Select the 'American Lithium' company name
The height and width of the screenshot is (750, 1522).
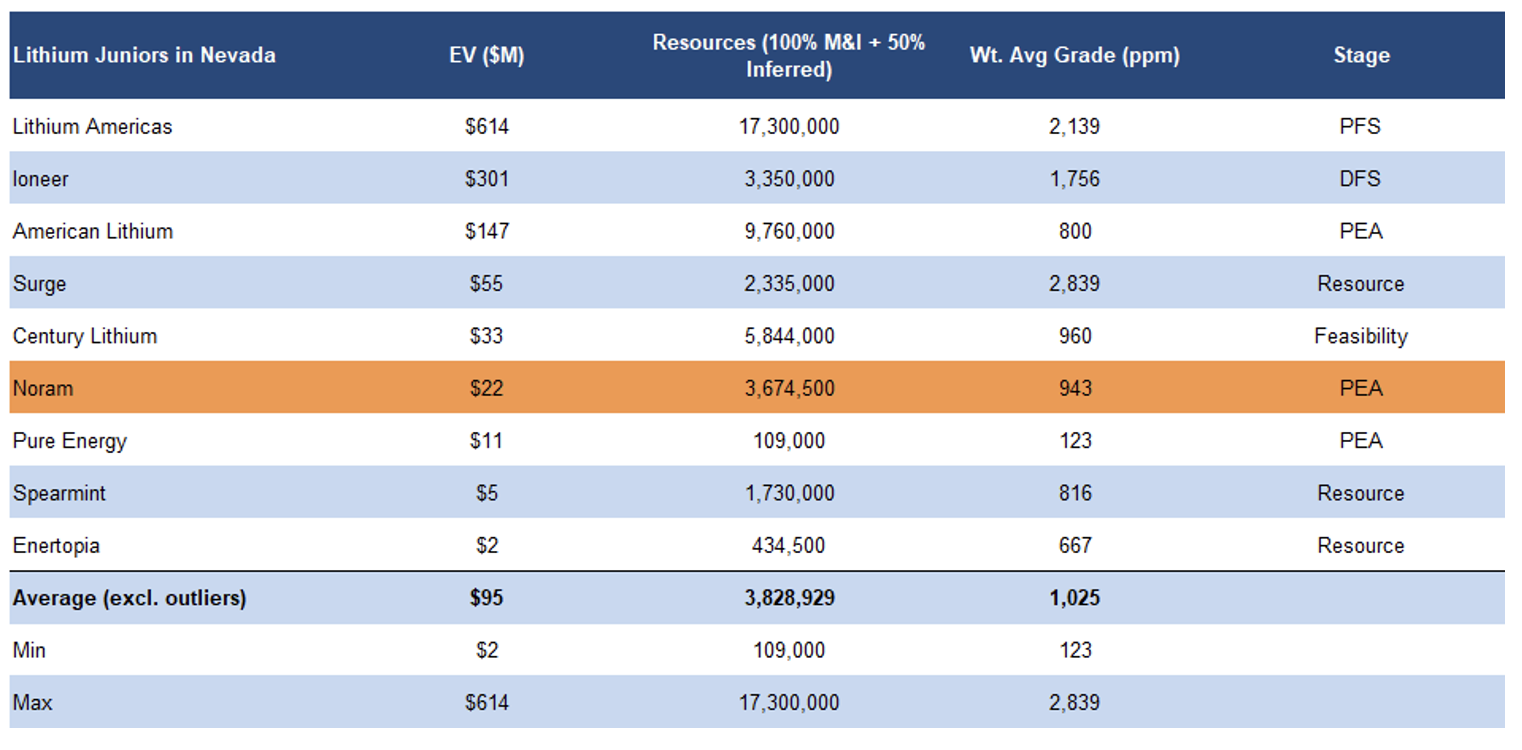[x=93, y=231]
